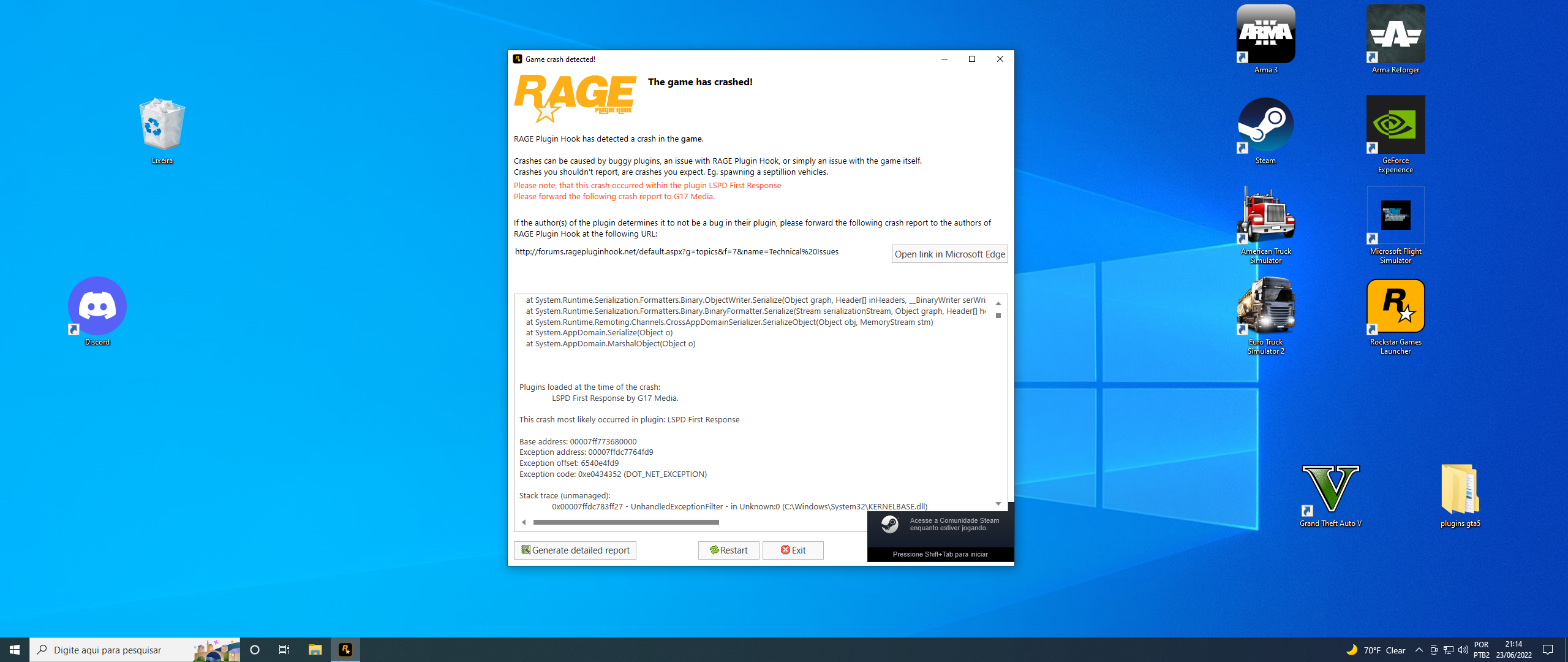
Task: Click Open link in Microsoft Edge
Action: pyautogui.click(x=949, y=254)
